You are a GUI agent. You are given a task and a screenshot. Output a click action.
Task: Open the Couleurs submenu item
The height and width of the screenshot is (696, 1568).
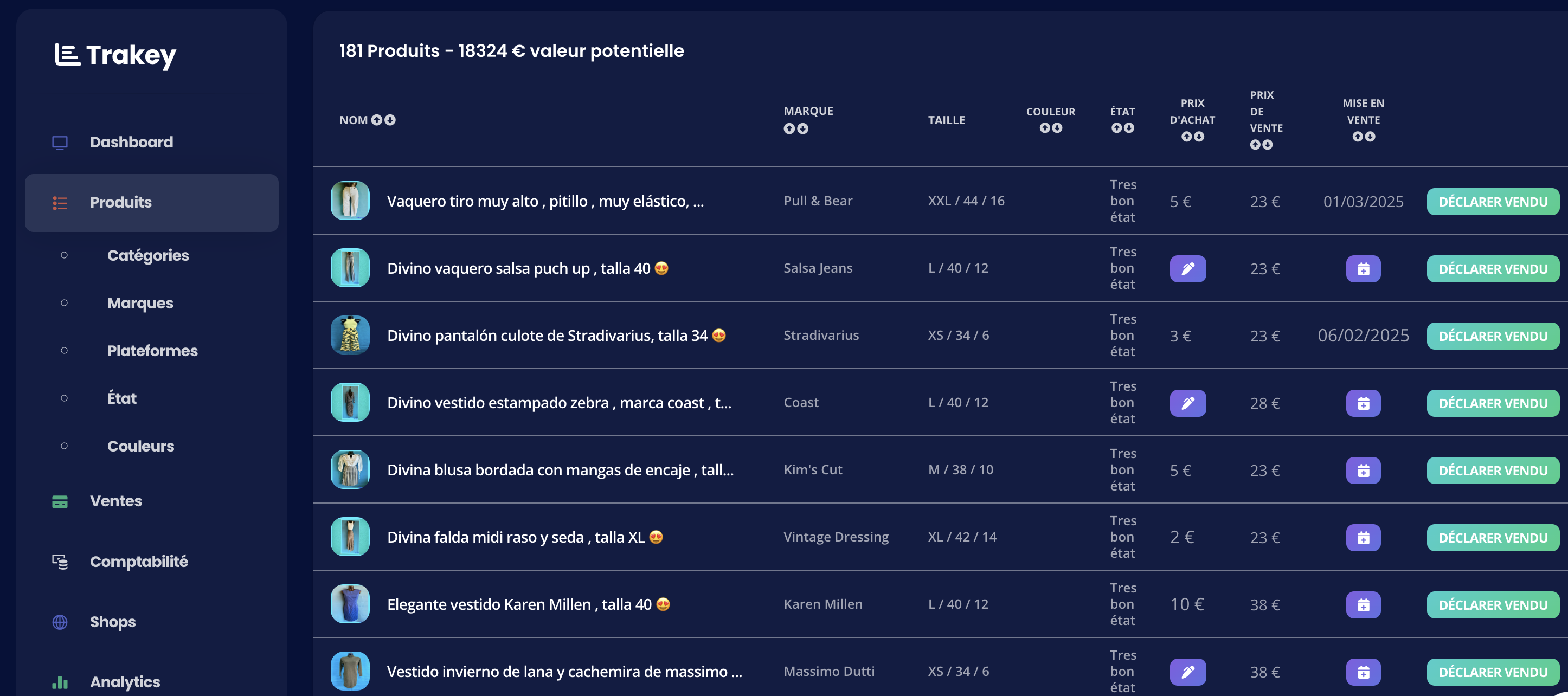140,446
